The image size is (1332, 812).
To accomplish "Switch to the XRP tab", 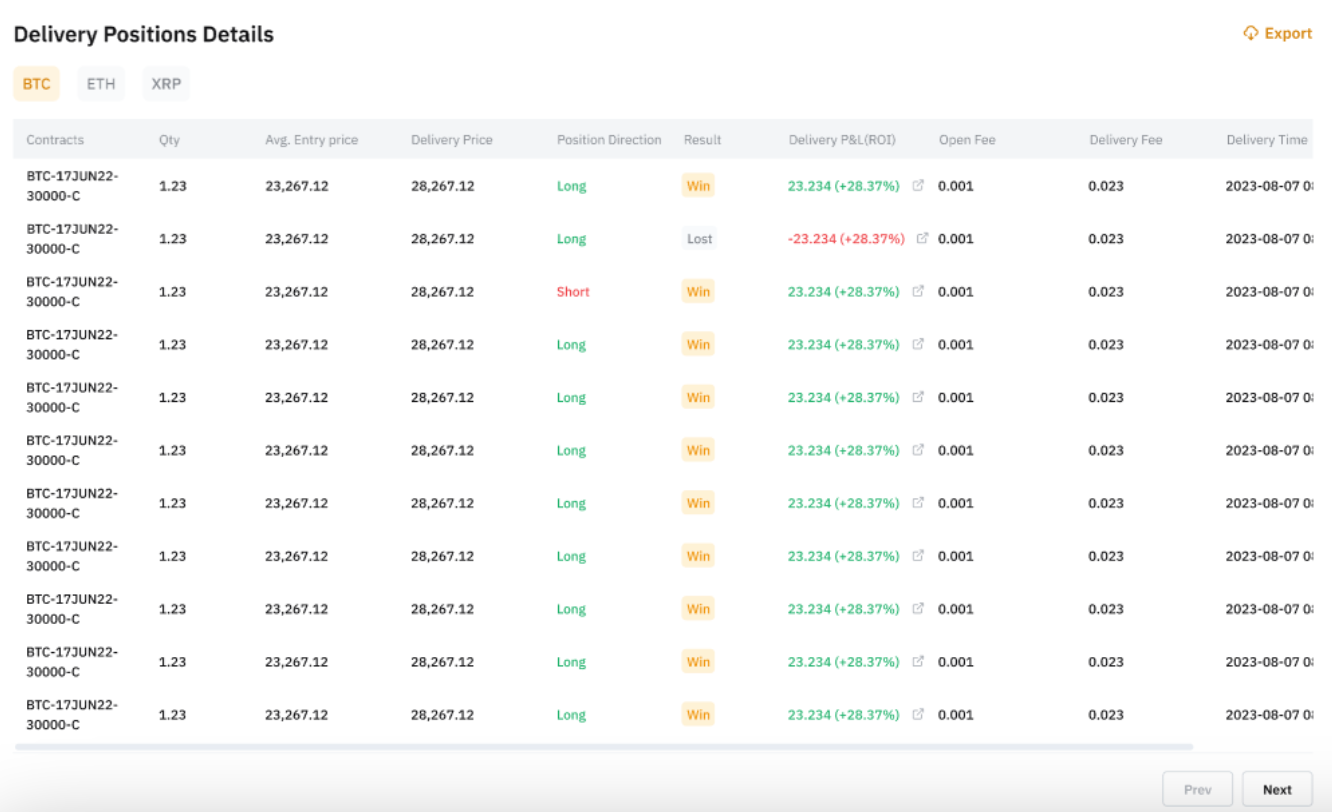I will coord(166,84).
